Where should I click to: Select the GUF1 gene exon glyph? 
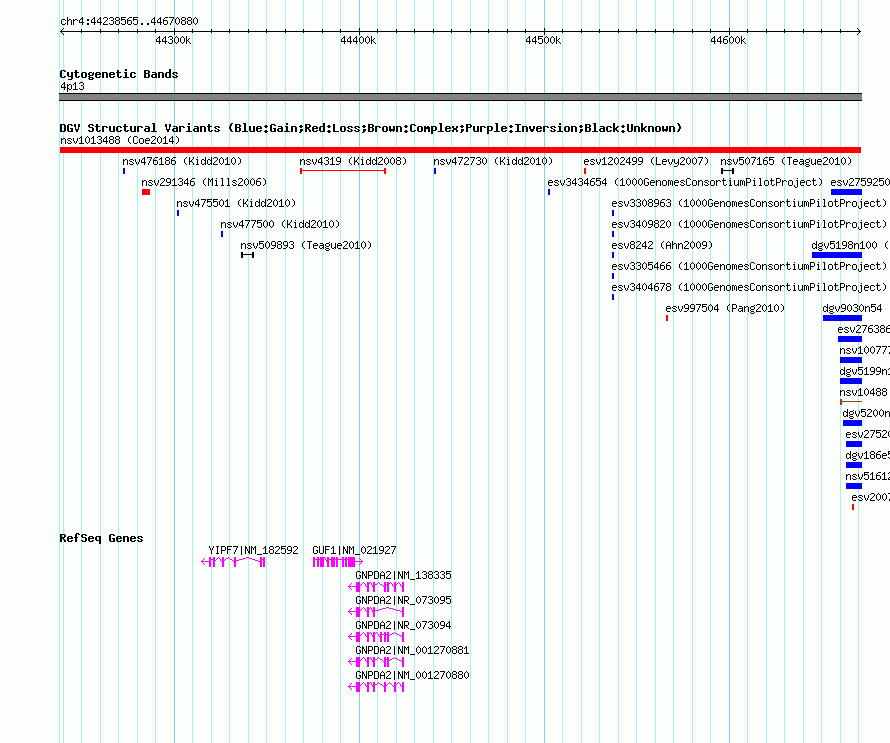coord(338,562)
